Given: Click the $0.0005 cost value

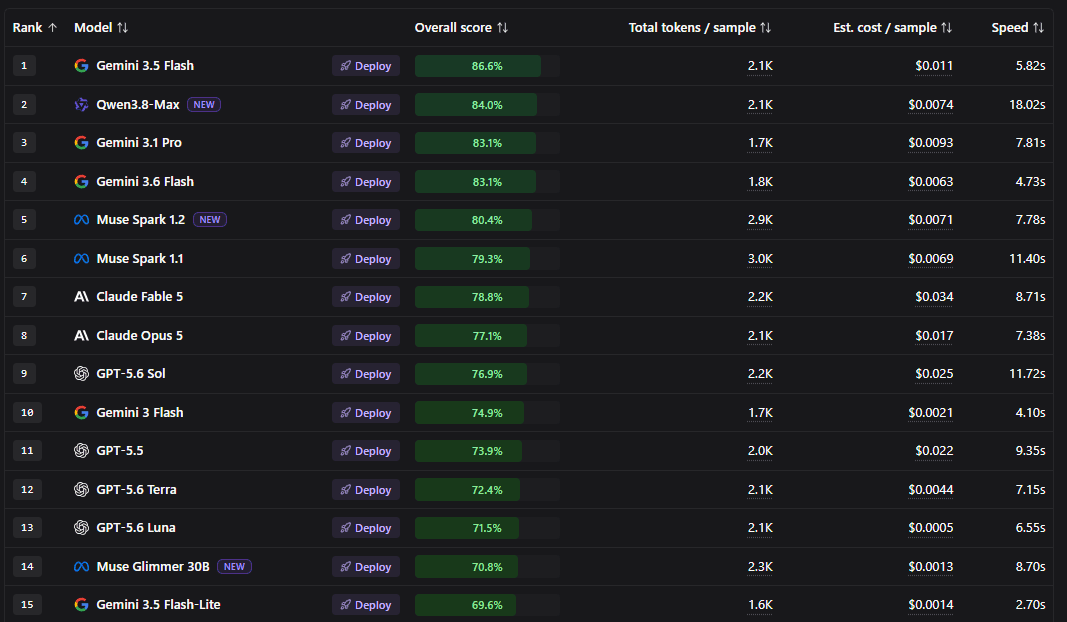Looking at the screenshot, I should coord(930,527).
